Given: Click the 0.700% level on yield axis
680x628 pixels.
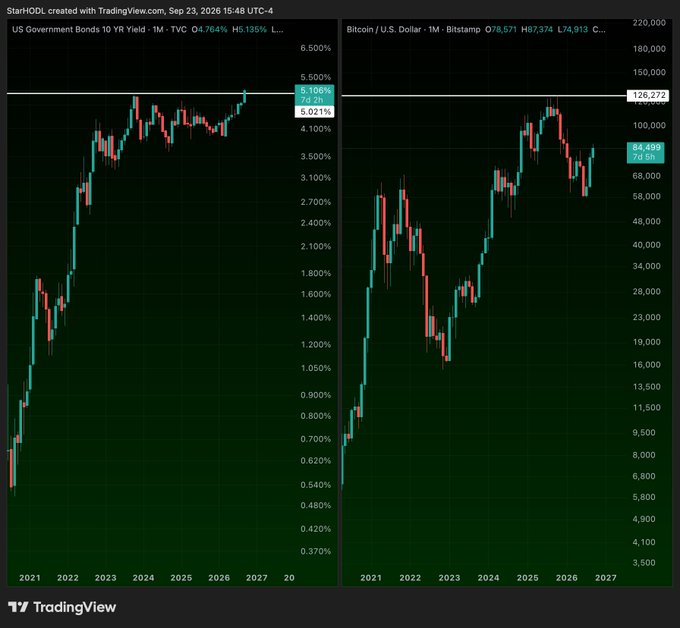Looking at the screenshot, I should click(316, 439).
